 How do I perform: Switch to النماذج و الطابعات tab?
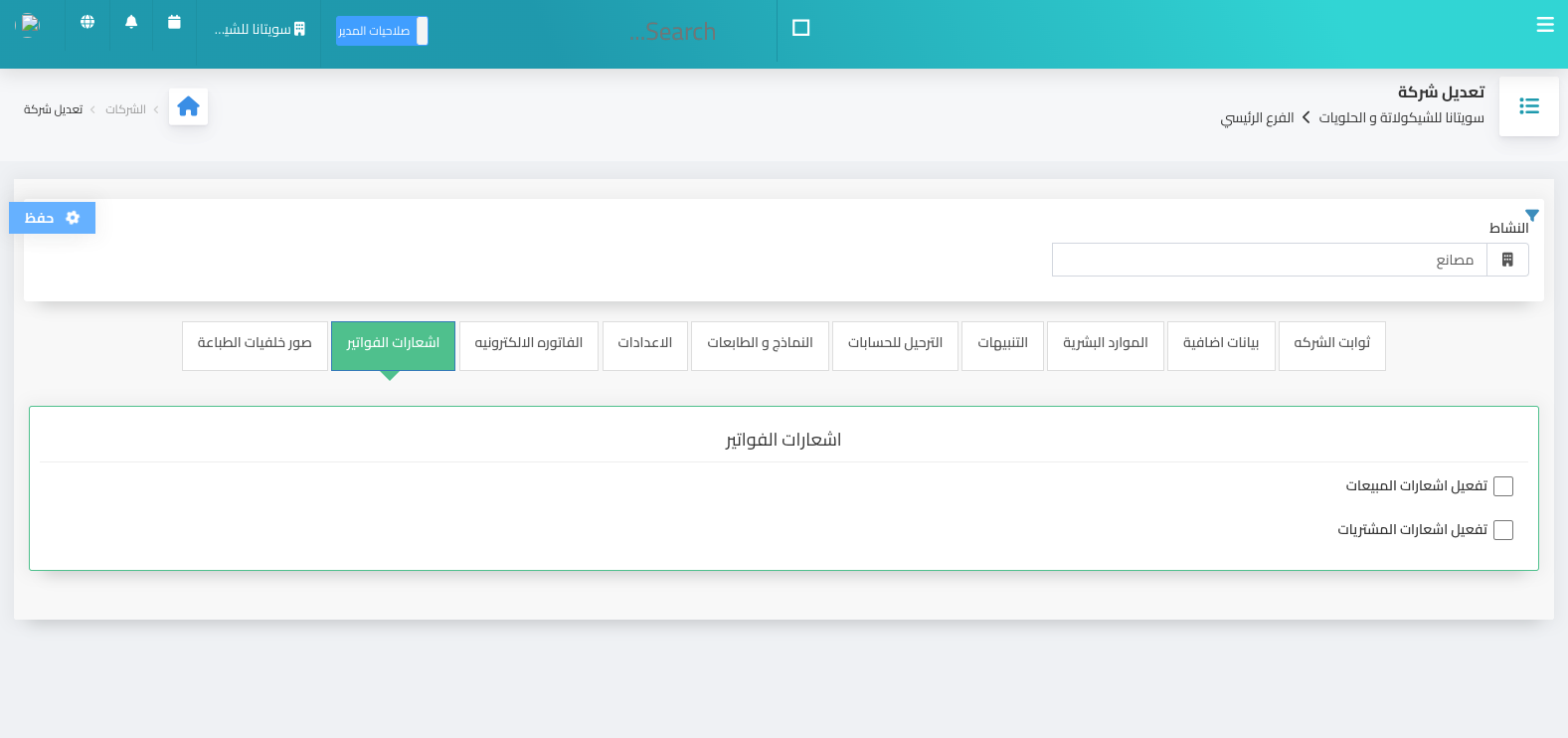pos(760,345)
